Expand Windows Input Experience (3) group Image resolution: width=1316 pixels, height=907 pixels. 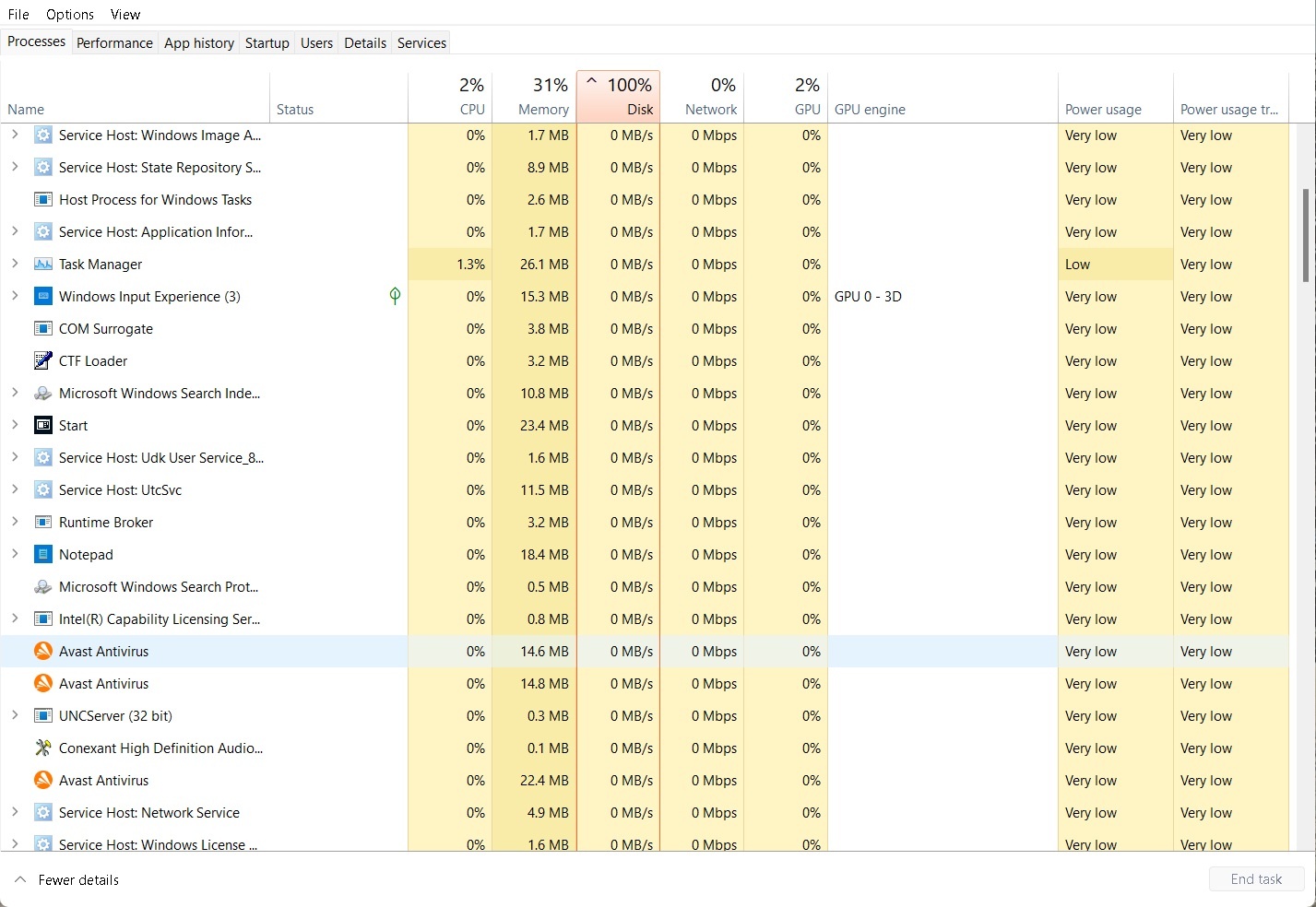coord(15,297)
